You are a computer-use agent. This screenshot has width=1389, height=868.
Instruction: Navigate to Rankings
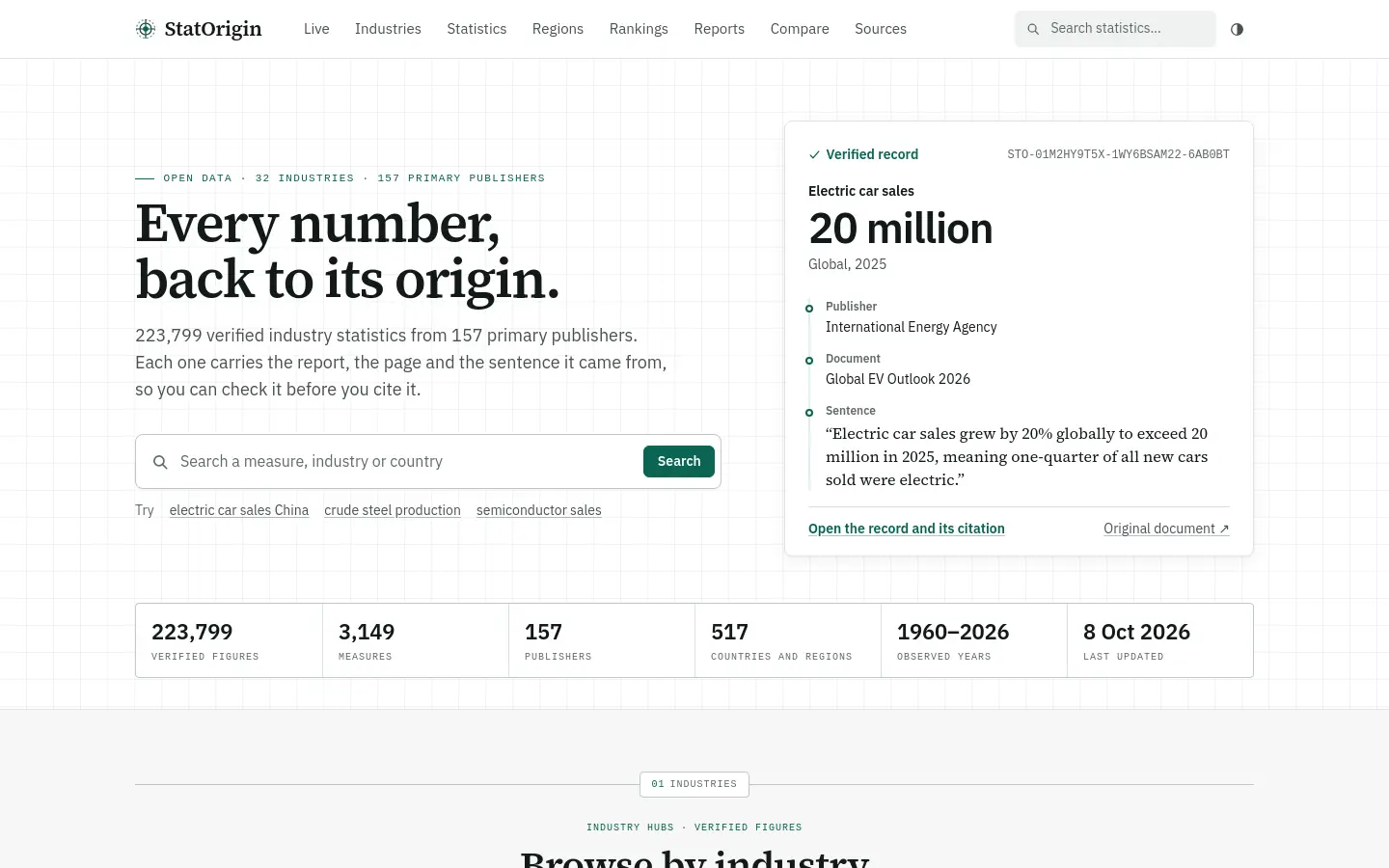[639, 29]
